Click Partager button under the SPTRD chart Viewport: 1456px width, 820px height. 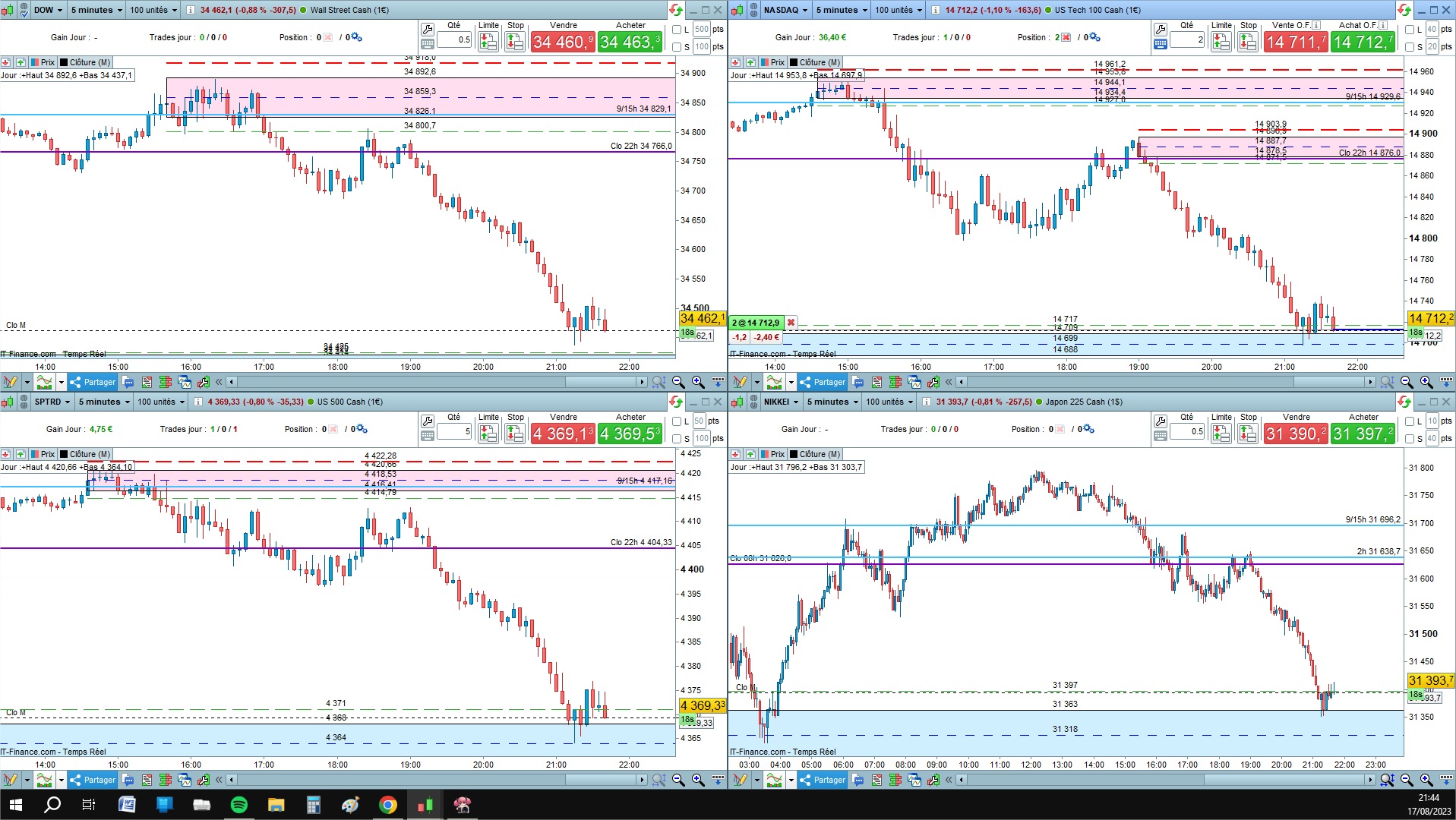93,780
